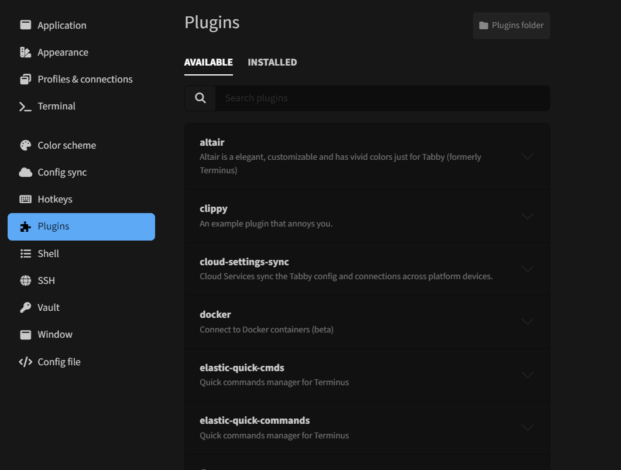Switch to the Installed plugins tab
Viewport: 621px width, 470px height.
pos(272,62)
